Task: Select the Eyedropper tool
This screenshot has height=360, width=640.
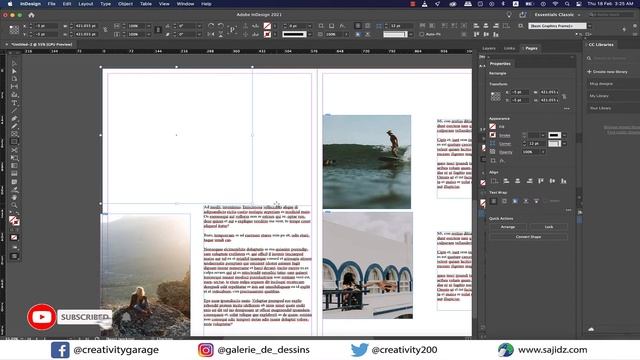Action: coord(14,190)
